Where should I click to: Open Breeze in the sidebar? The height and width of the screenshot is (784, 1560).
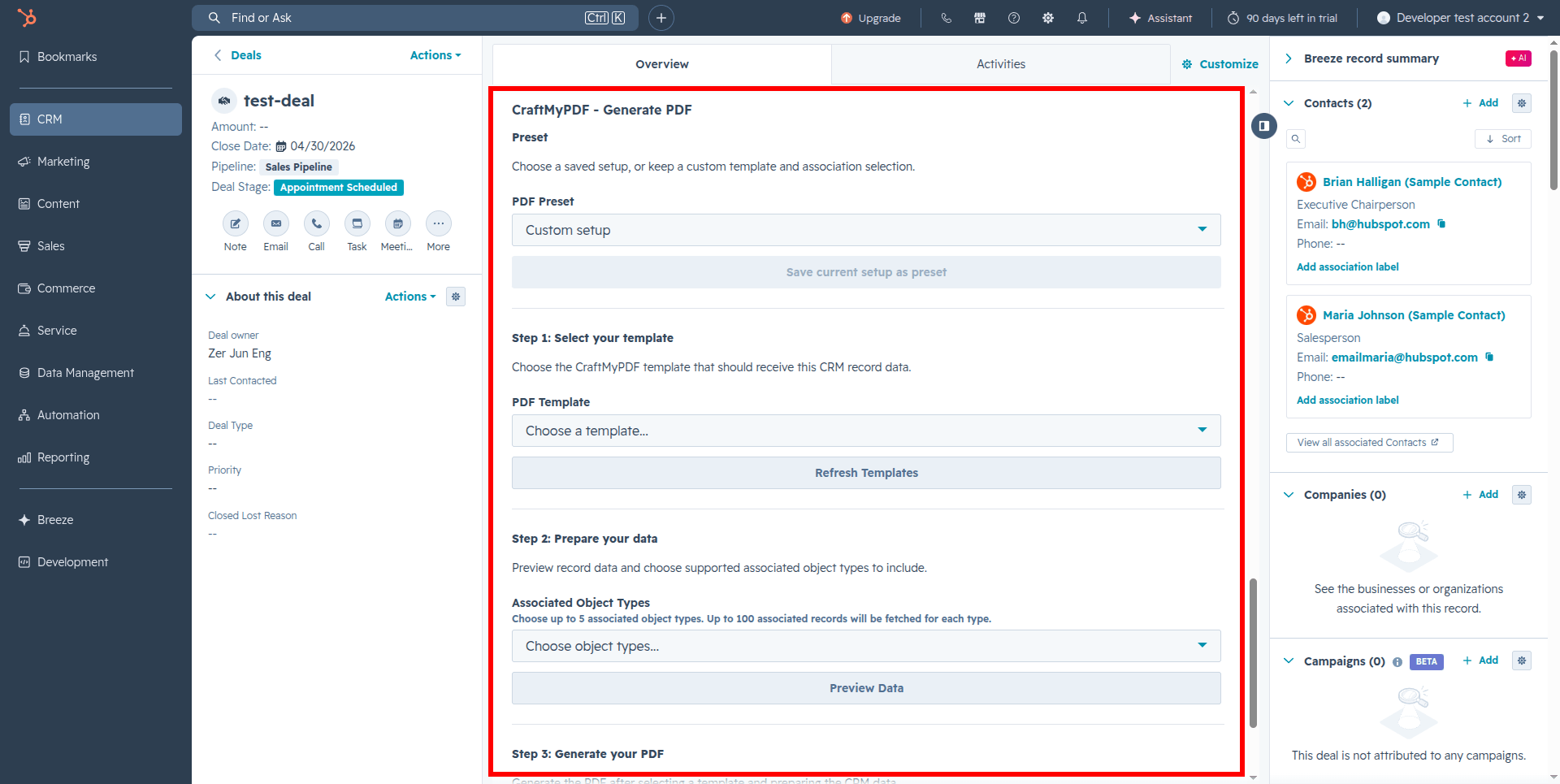[96, 520]
